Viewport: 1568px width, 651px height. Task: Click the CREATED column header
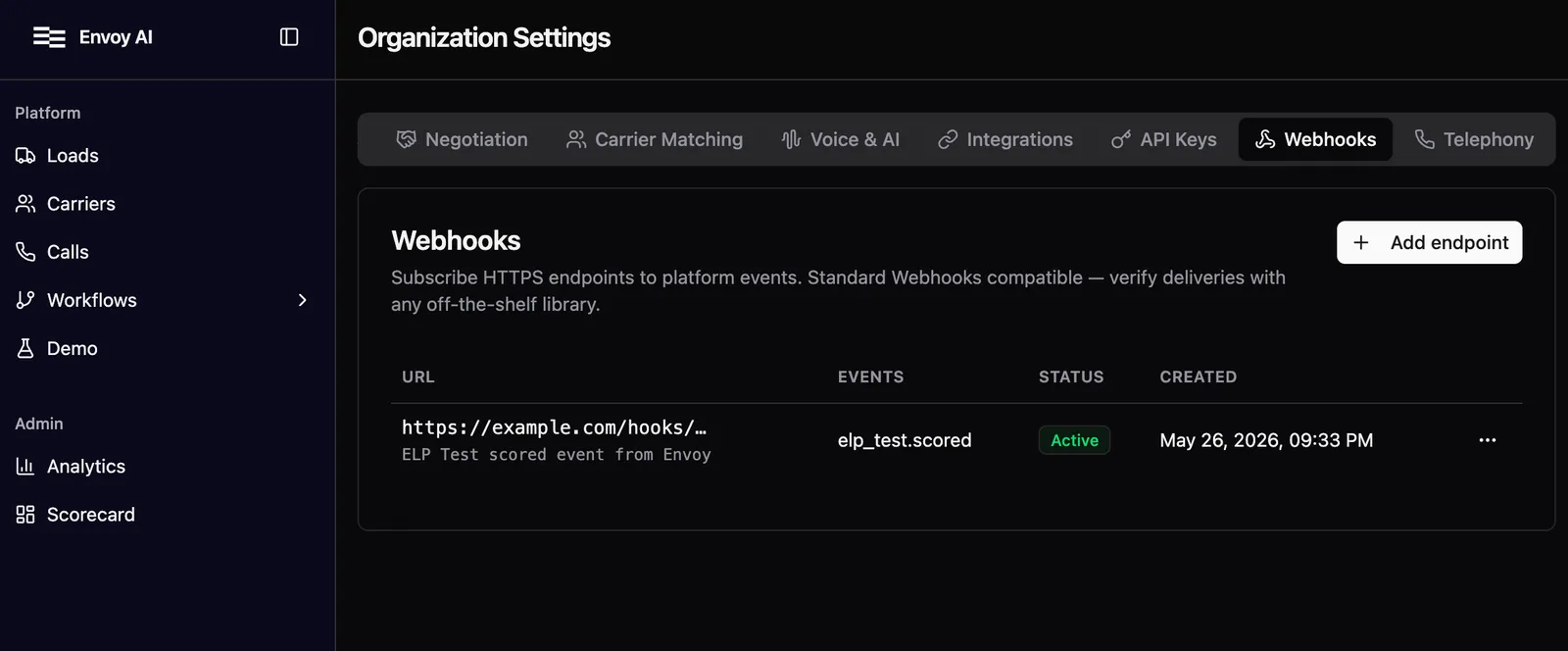coord(1199,376)
